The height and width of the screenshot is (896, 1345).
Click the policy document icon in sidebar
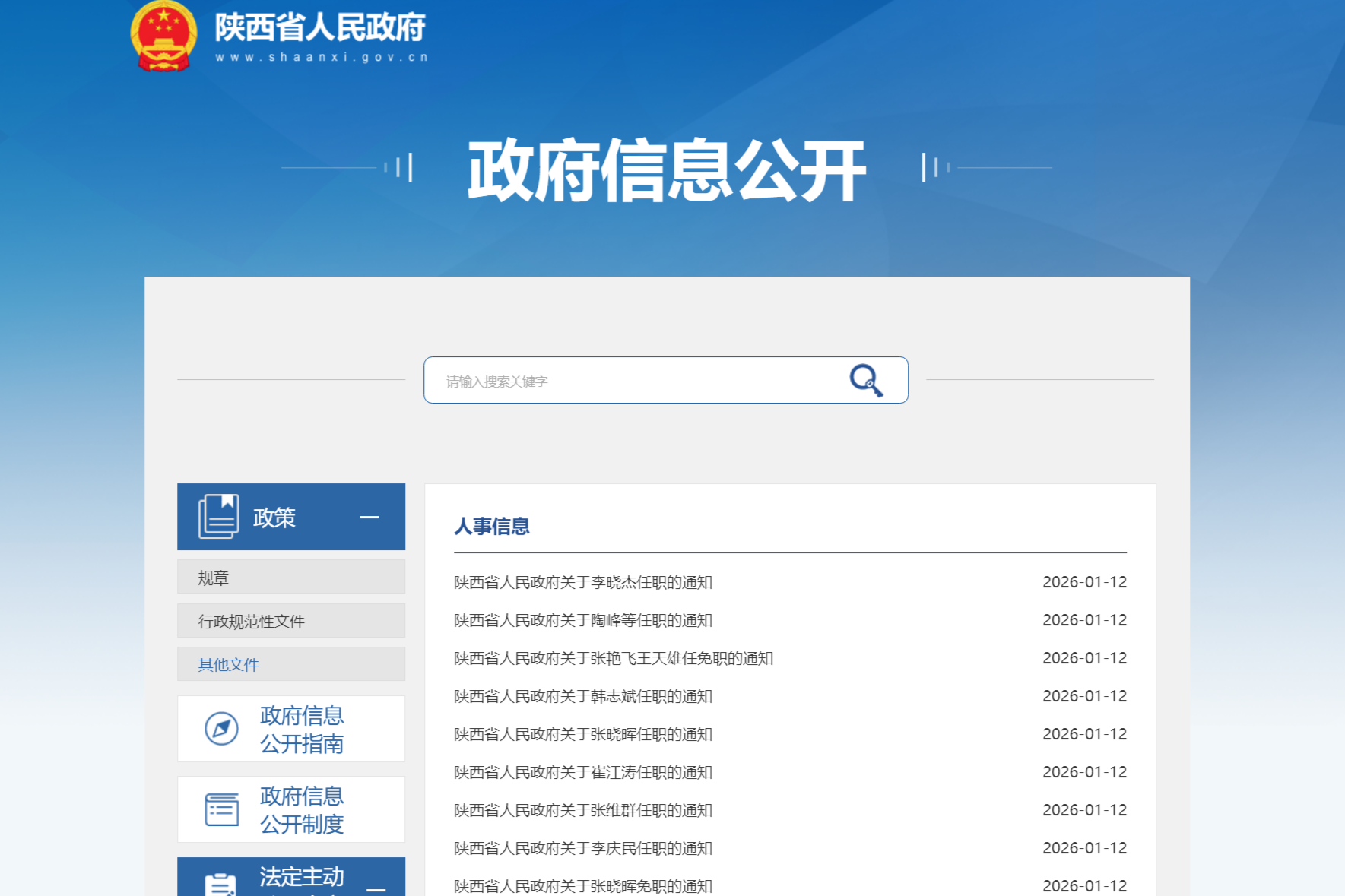click(218, 517)
